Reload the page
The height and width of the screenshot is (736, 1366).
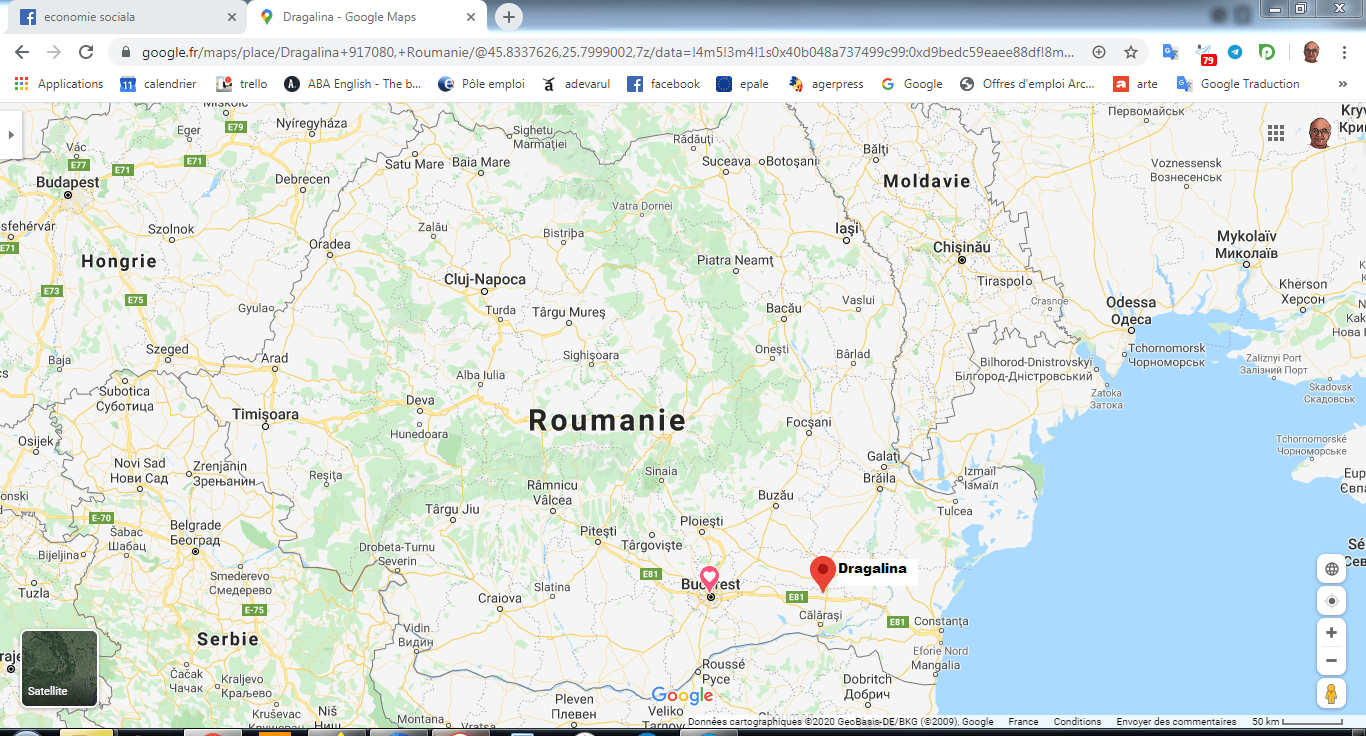[86, 52]
